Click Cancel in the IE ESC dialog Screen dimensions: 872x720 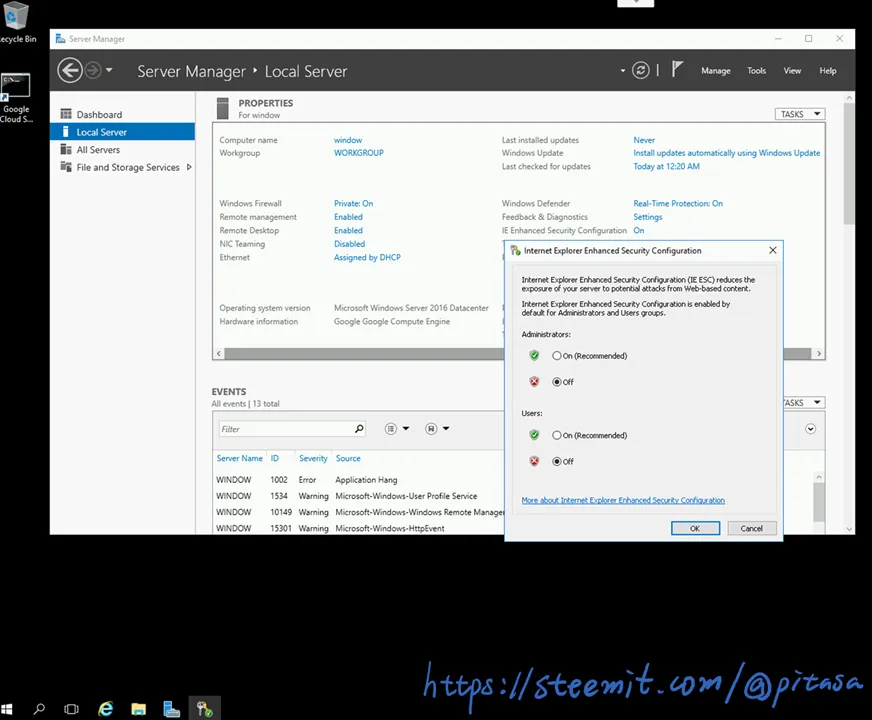coord(751,528)
